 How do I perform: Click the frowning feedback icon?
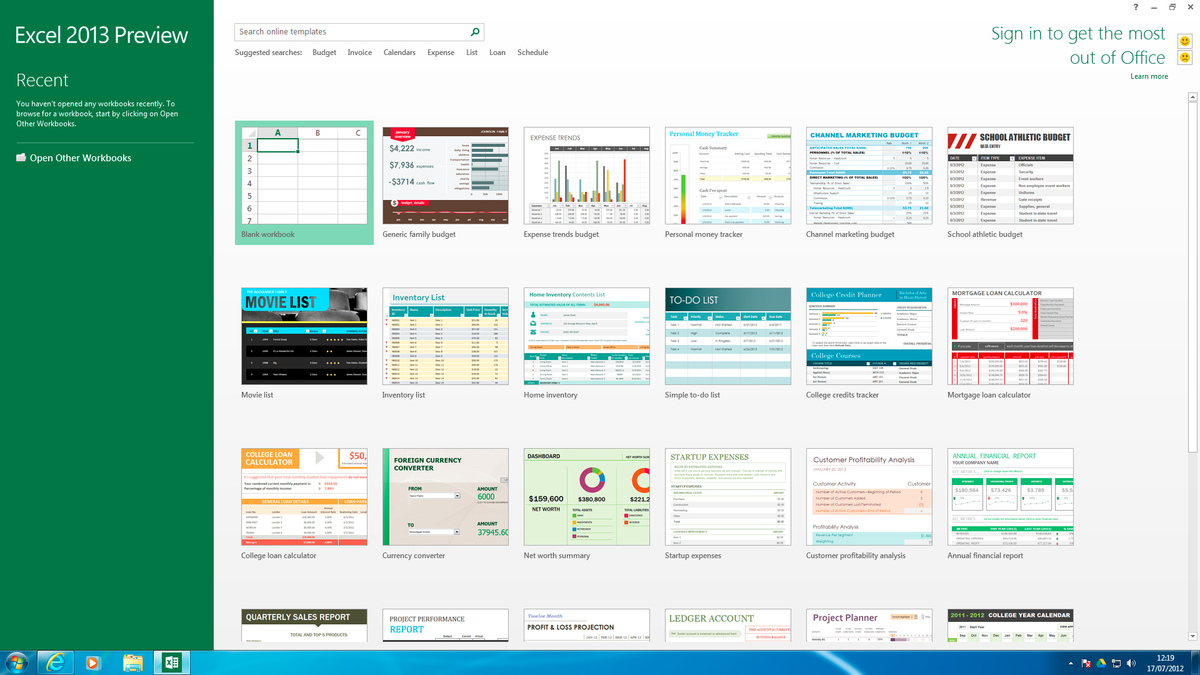pos(1185,59)
